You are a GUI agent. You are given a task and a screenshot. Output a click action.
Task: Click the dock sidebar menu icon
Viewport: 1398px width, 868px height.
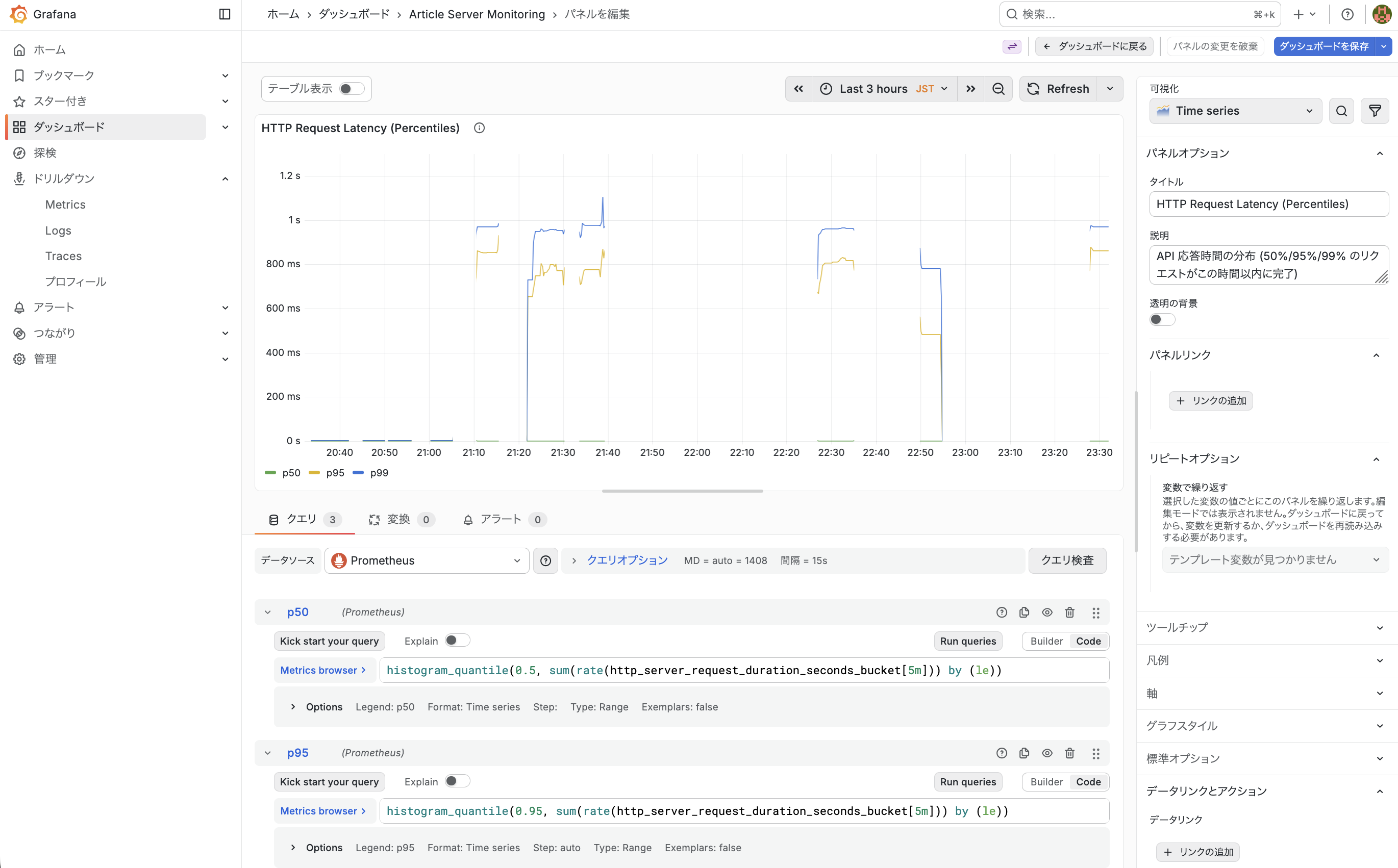coord(224,14)
